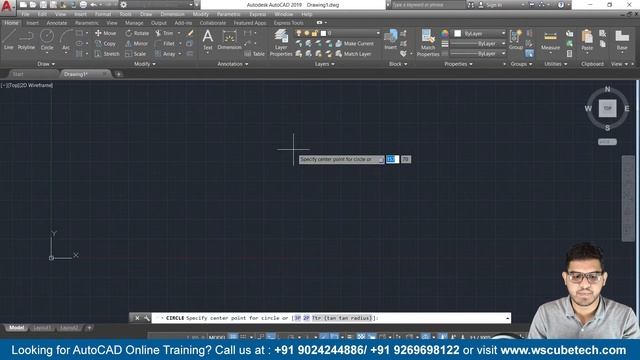Screen dimensions: 640x360
Task: Click the search keyword input field
Action: (429, 5)
